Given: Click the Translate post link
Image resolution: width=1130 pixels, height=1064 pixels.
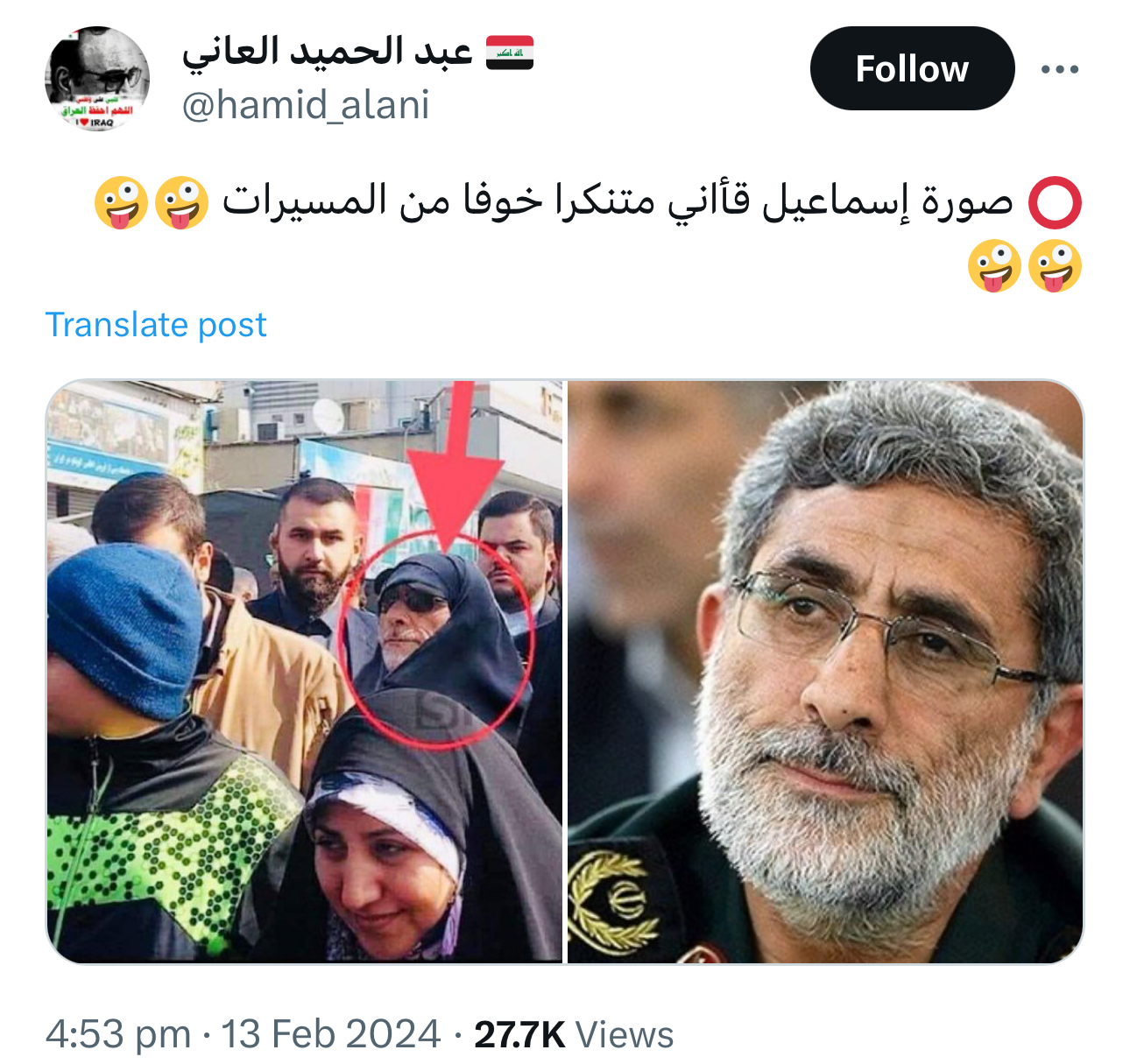Looking at the screenshot, I should click(156, 325).
